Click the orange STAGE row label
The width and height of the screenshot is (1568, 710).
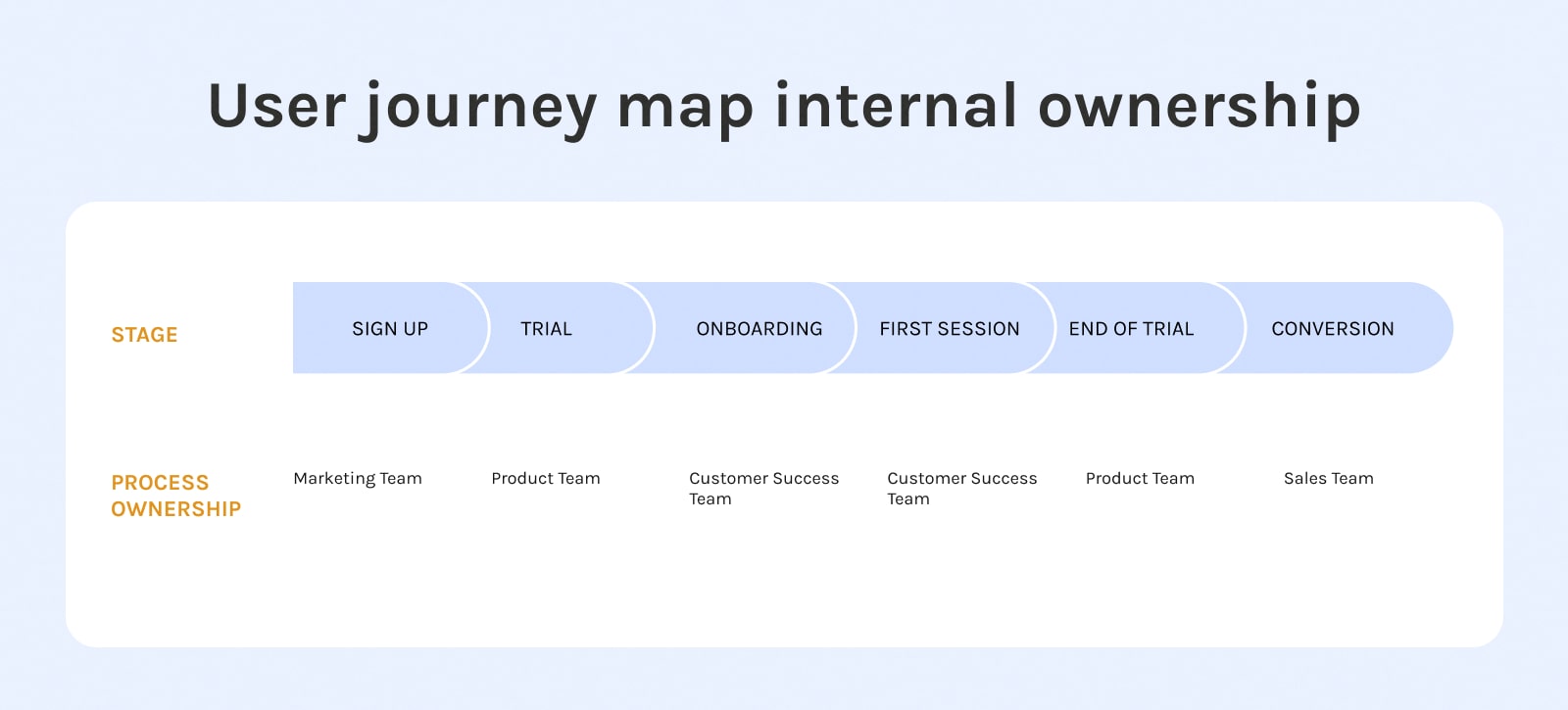point(144,335)
